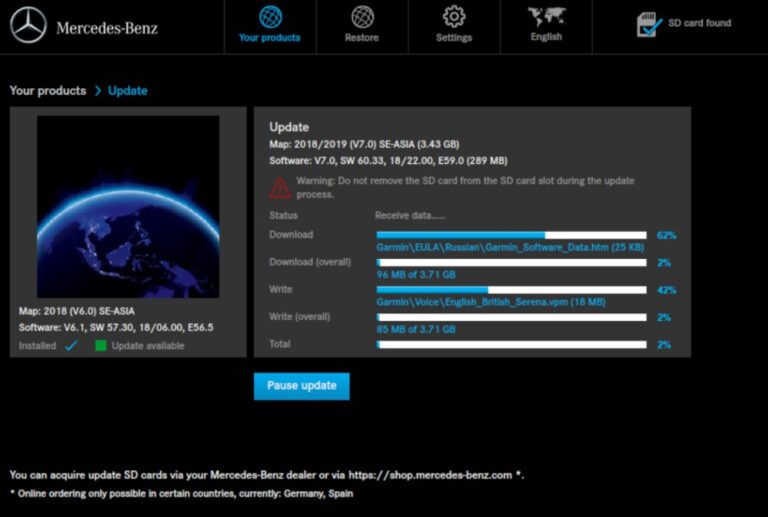Open the Your products globe icon

(270, 16)
